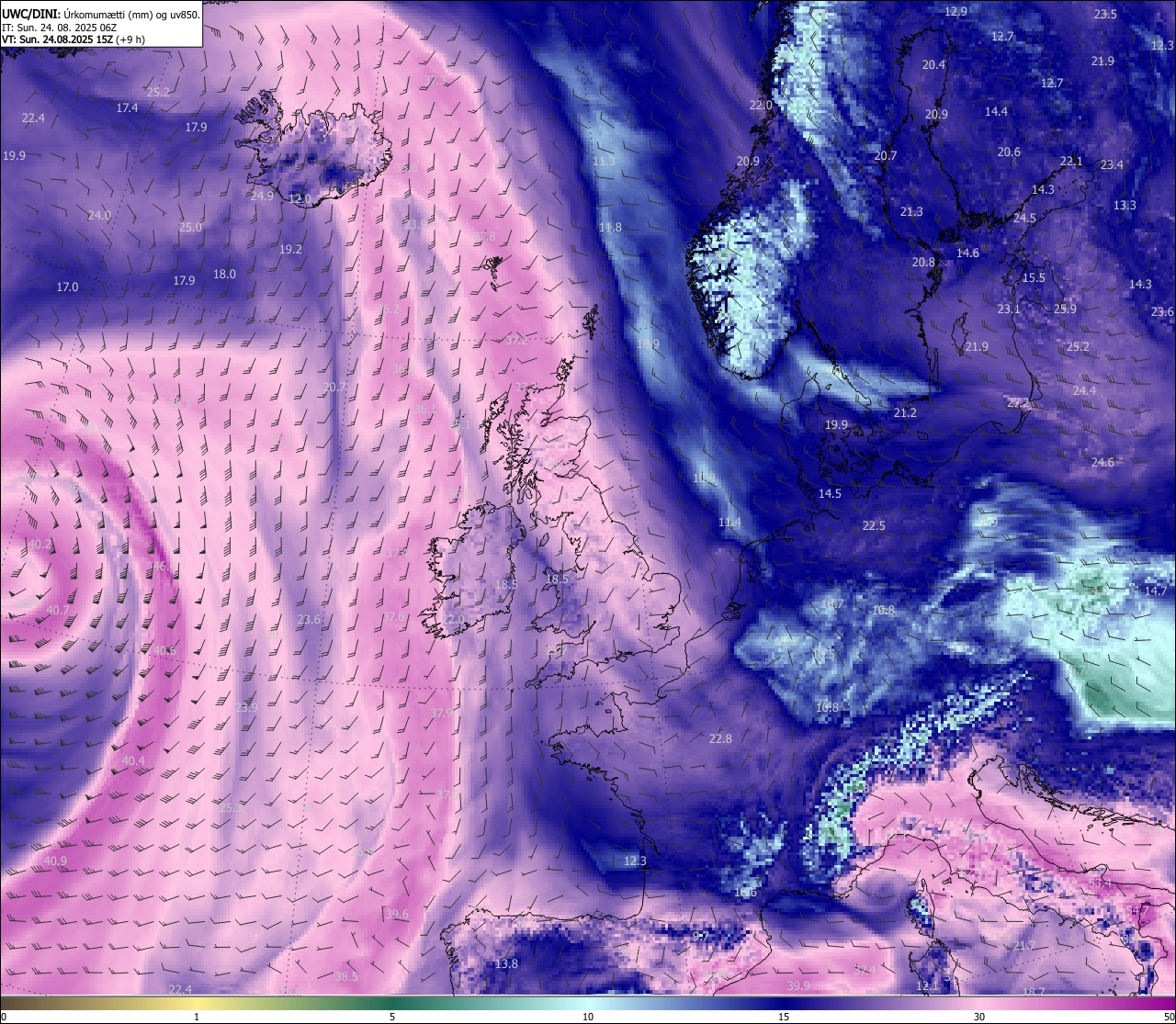Click the map value '11.4'

(x=729, y=522)
